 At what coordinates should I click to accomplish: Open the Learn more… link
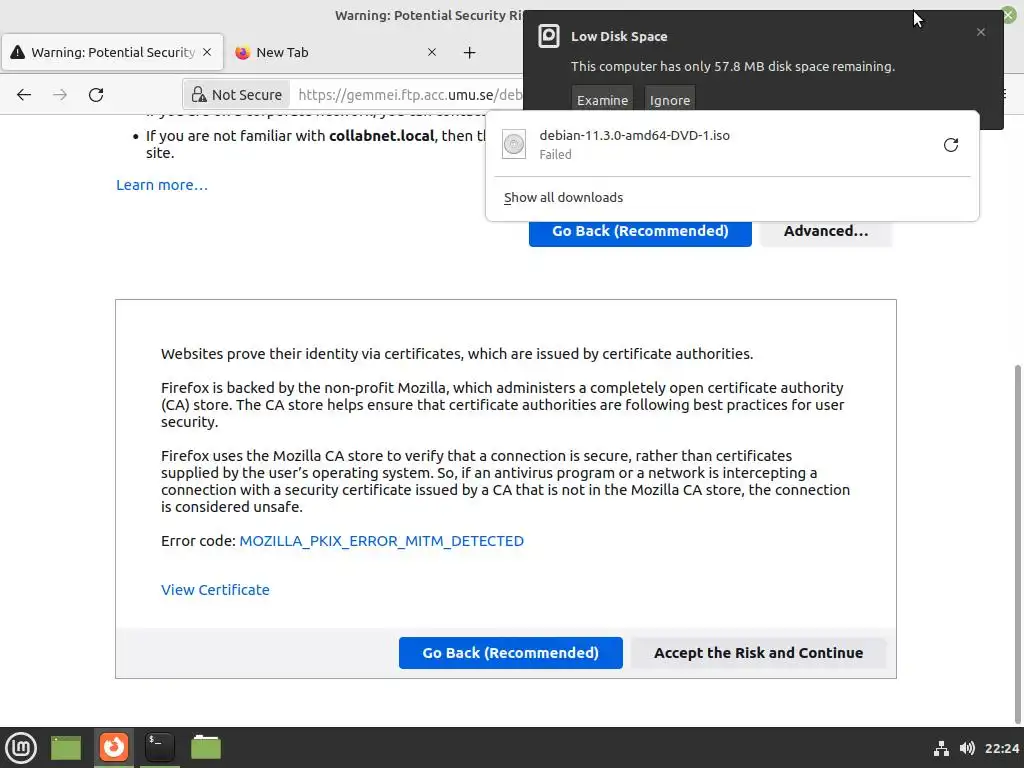[162, 185]
